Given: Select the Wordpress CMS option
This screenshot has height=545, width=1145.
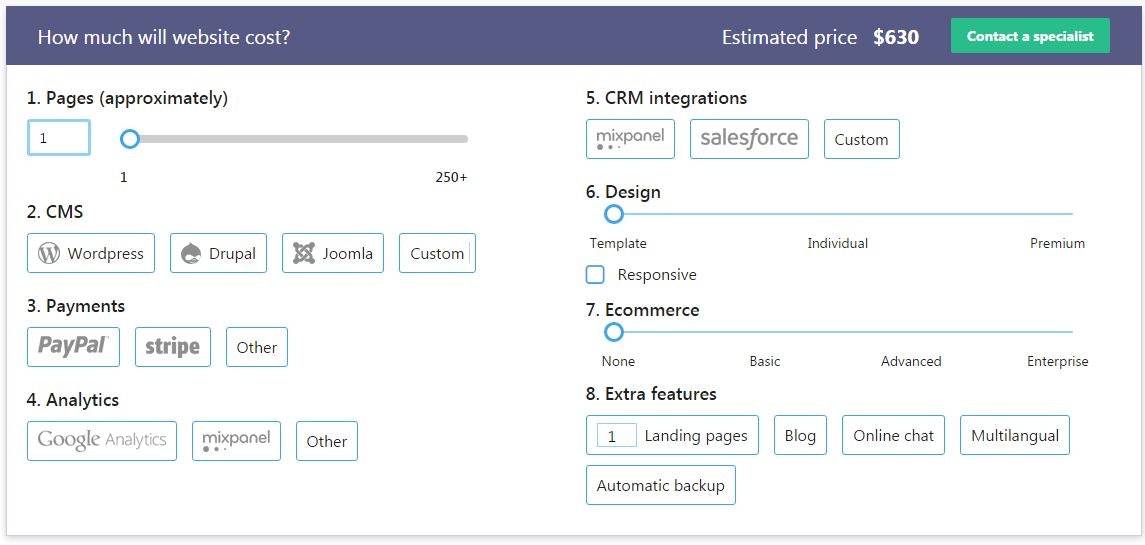Looking at the screenshot, I should [90, 253].
